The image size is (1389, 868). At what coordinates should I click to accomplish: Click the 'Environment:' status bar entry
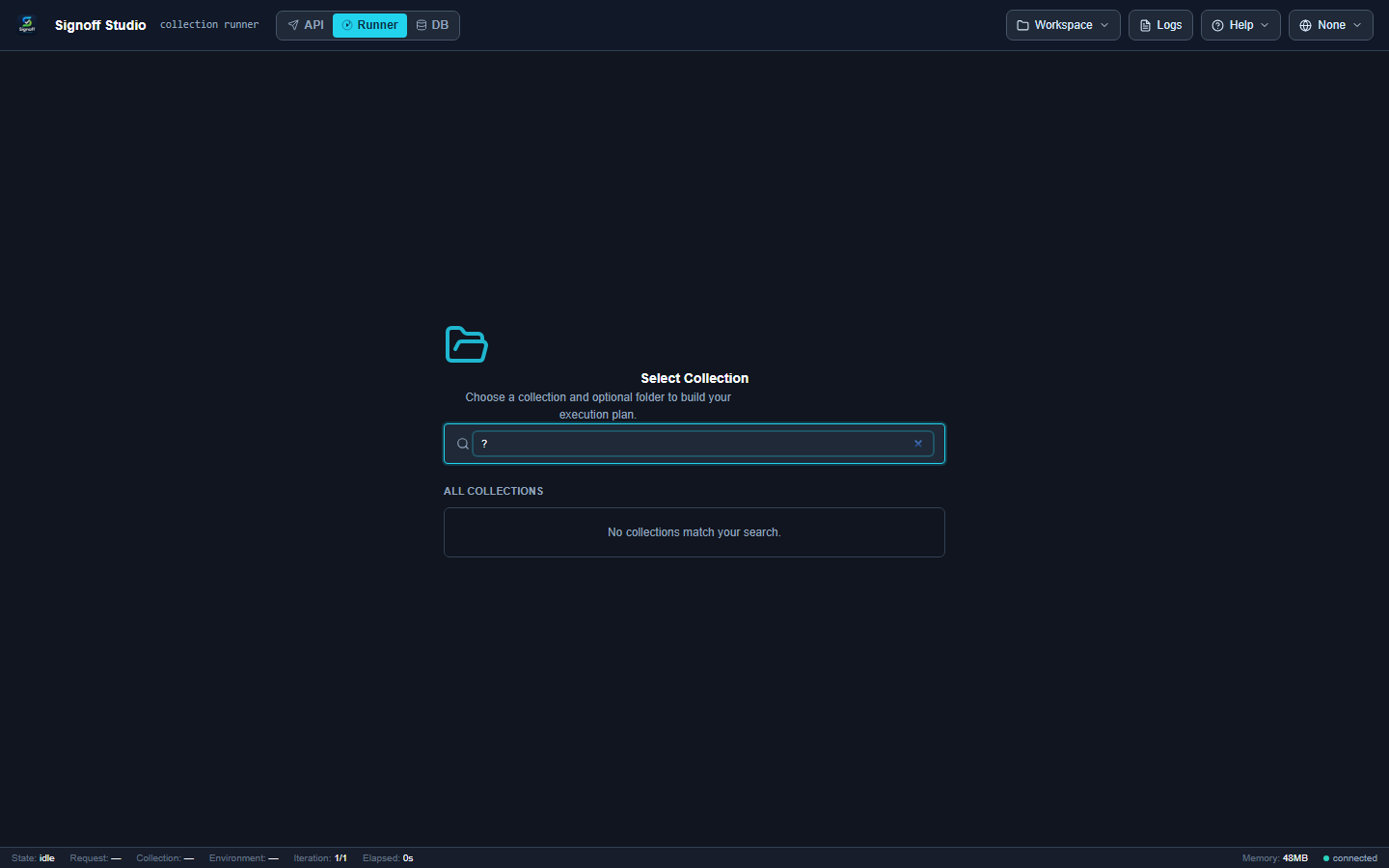[244, 858]
